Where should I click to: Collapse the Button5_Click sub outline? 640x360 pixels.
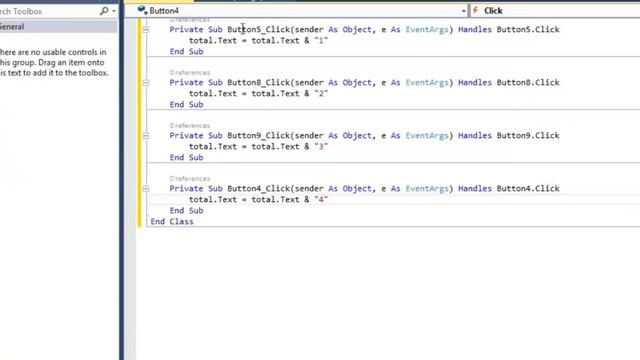coord(146,30)
